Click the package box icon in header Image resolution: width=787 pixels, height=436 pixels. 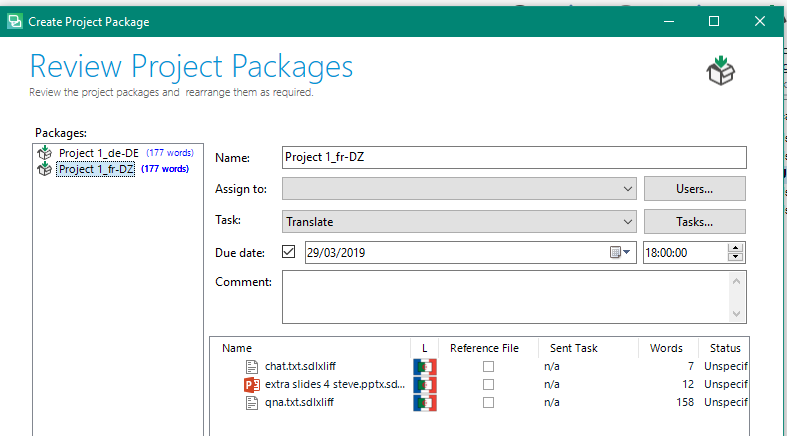click(721, 71)
